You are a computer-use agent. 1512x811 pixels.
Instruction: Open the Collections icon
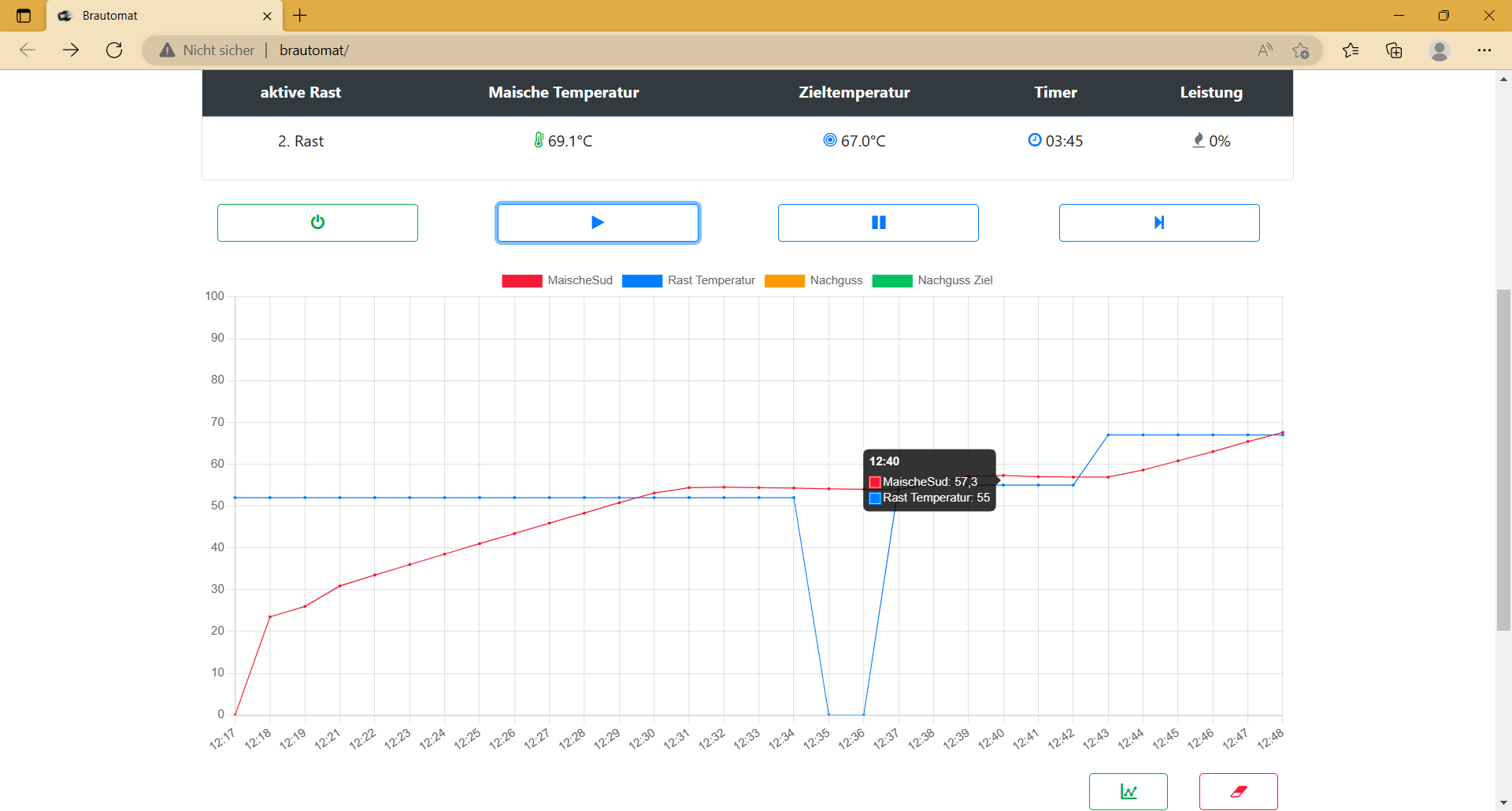pos(1394,50)
